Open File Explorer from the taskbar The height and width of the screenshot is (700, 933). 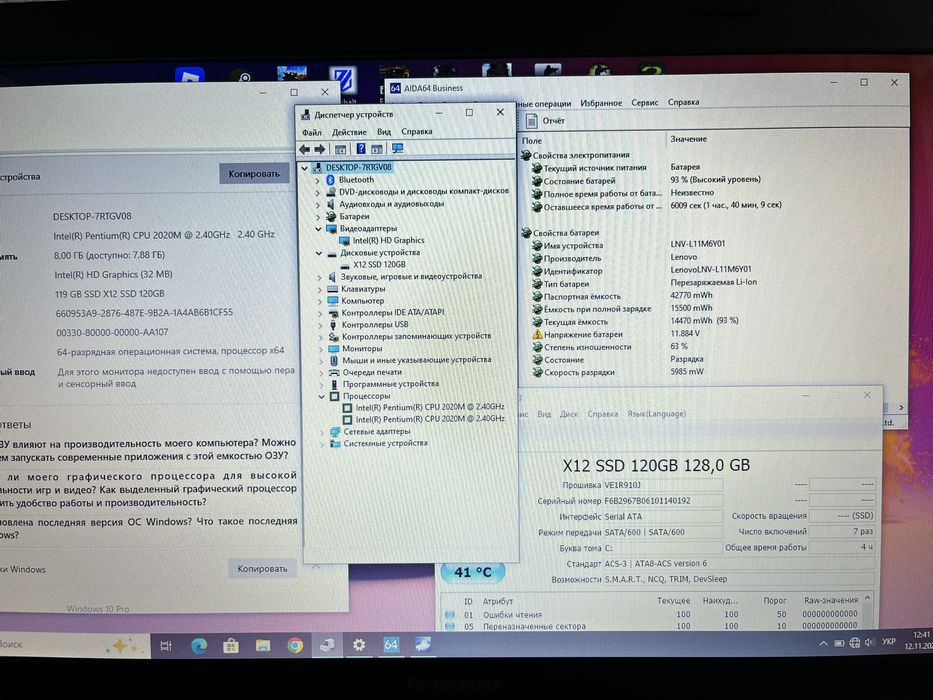click(262, 646)
